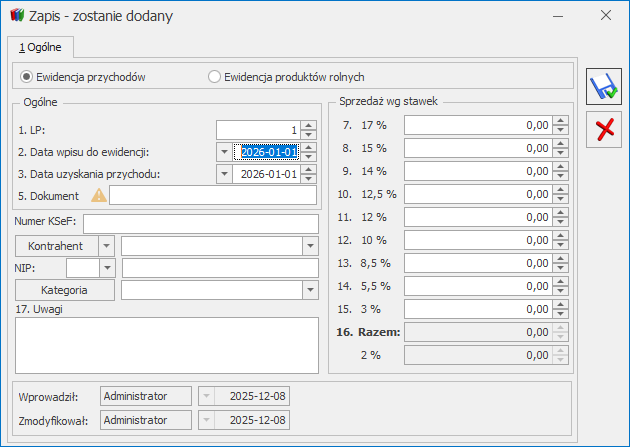The image size is (630, 447).
Task: Decrease the 17 % rate value
Action: [x=560, y=130]
